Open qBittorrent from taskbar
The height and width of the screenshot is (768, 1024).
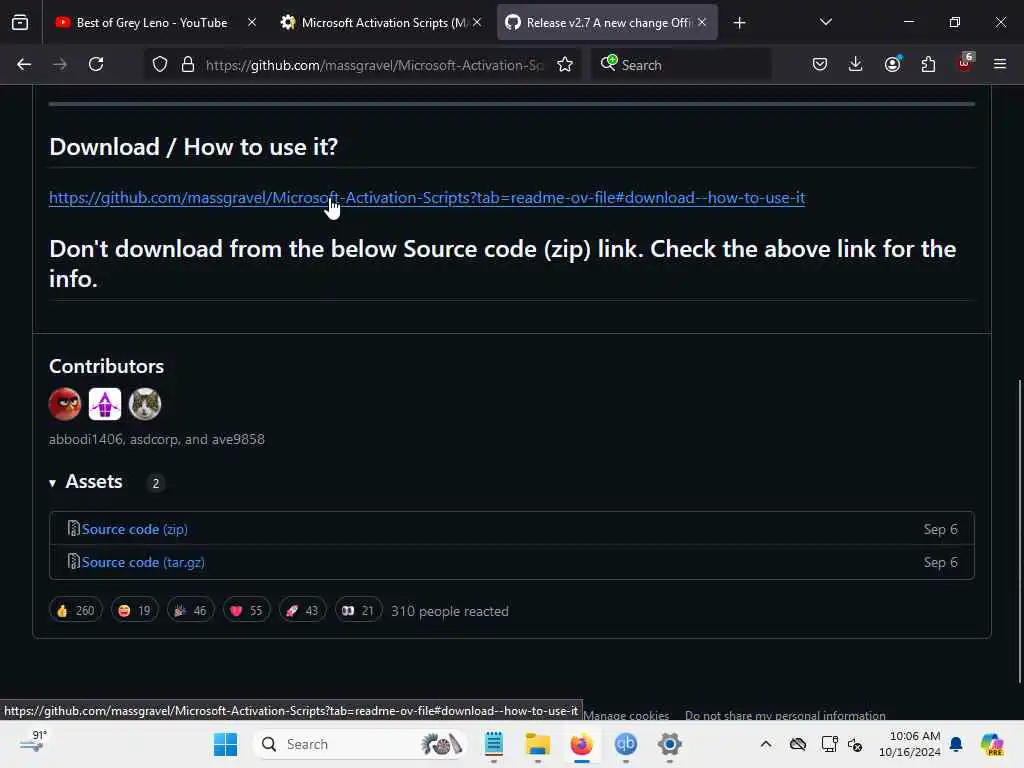(626, 744)
